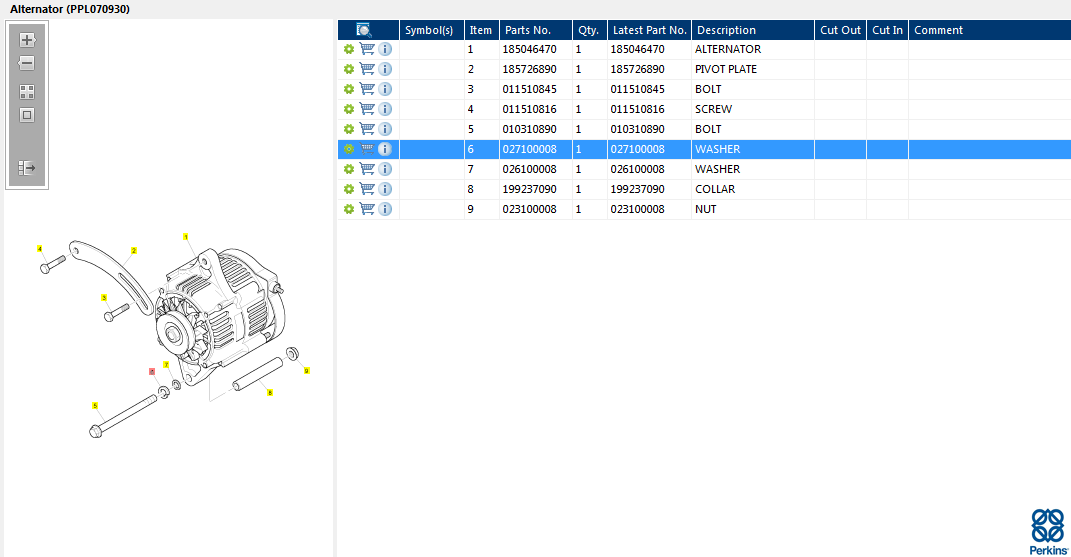This screenshot has height=557, width=1071.
Task: Show info for PIVOT PLATE
Action: coord(385,69)
